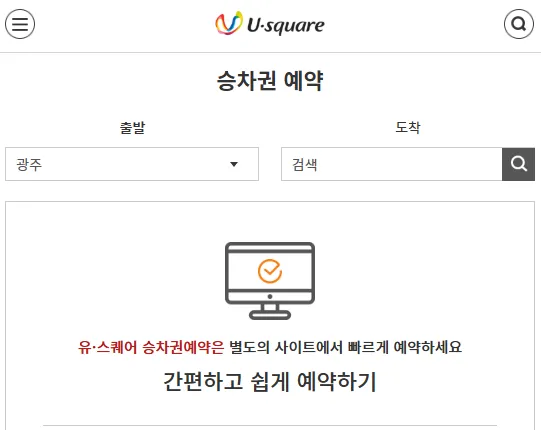Click the red 유·스퀘어 승차권예약은 text

point(151,347)
